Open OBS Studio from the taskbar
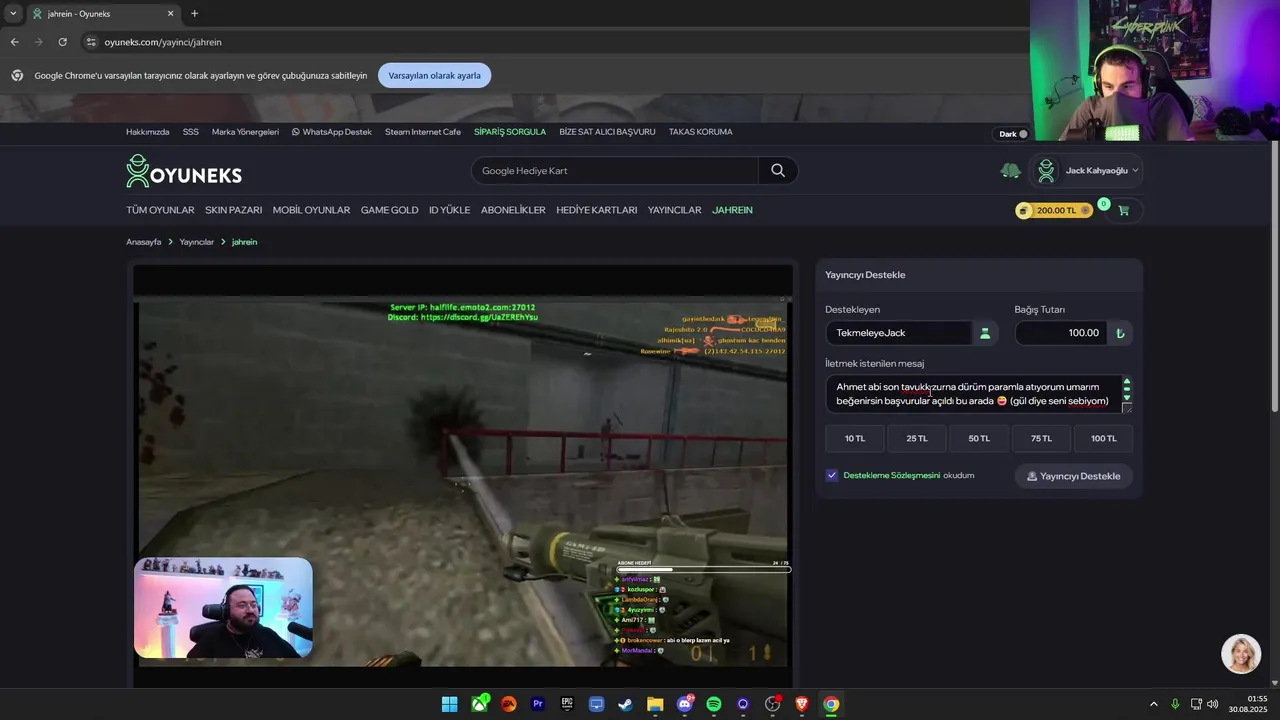This screenshot has width=1280, height=720. tap(772, 704)
